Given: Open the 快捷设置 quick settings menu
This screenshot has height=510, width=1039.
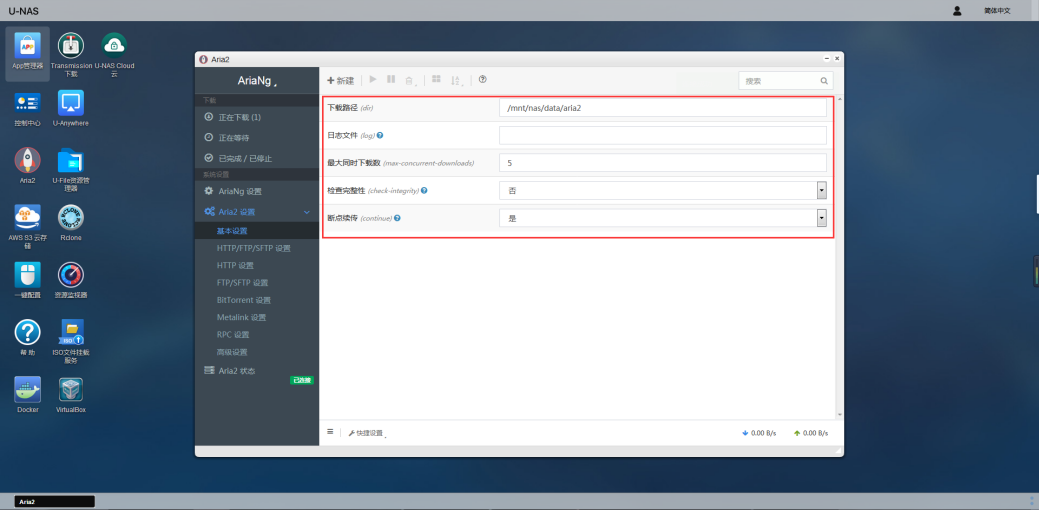Looking at the screenshot, I should click(x=366, y=433).
